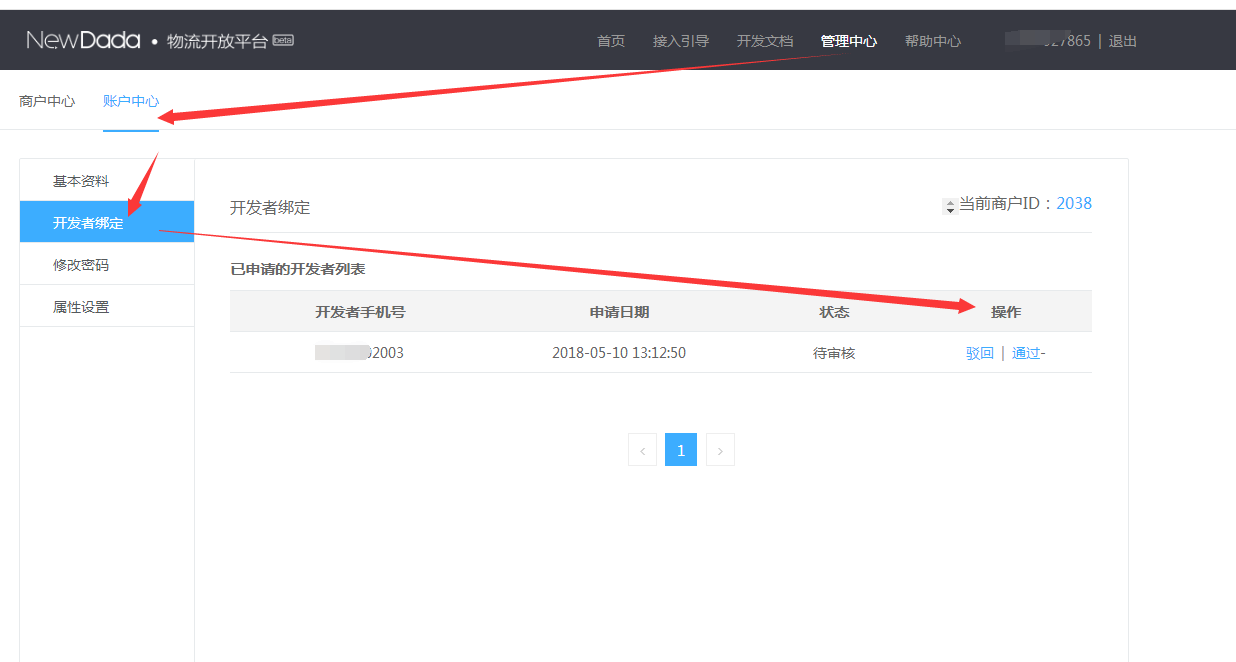Select page 1 pagination button
The width and height of the screenshot is (1236, 662).
[681, 450]
